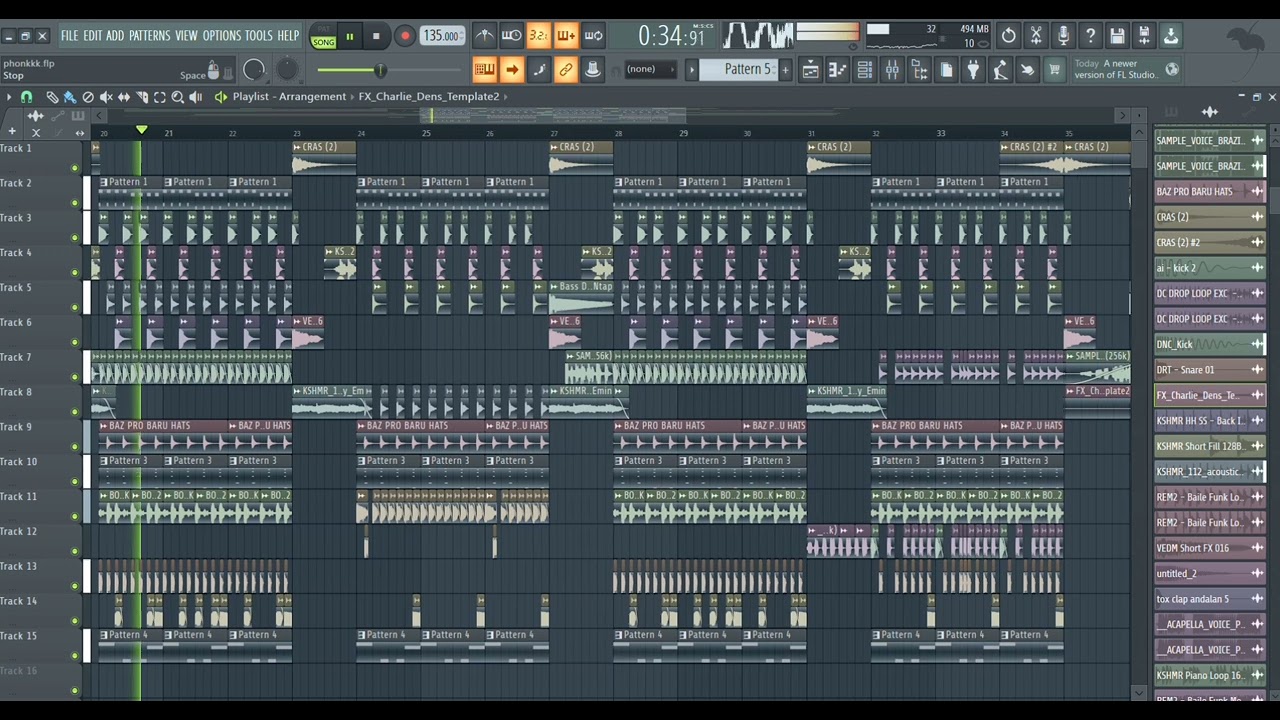Select the slice tool in playlist toolbar
Image resolution: width=1280 pixels, height=720 pixels.
tap(142, 97)
